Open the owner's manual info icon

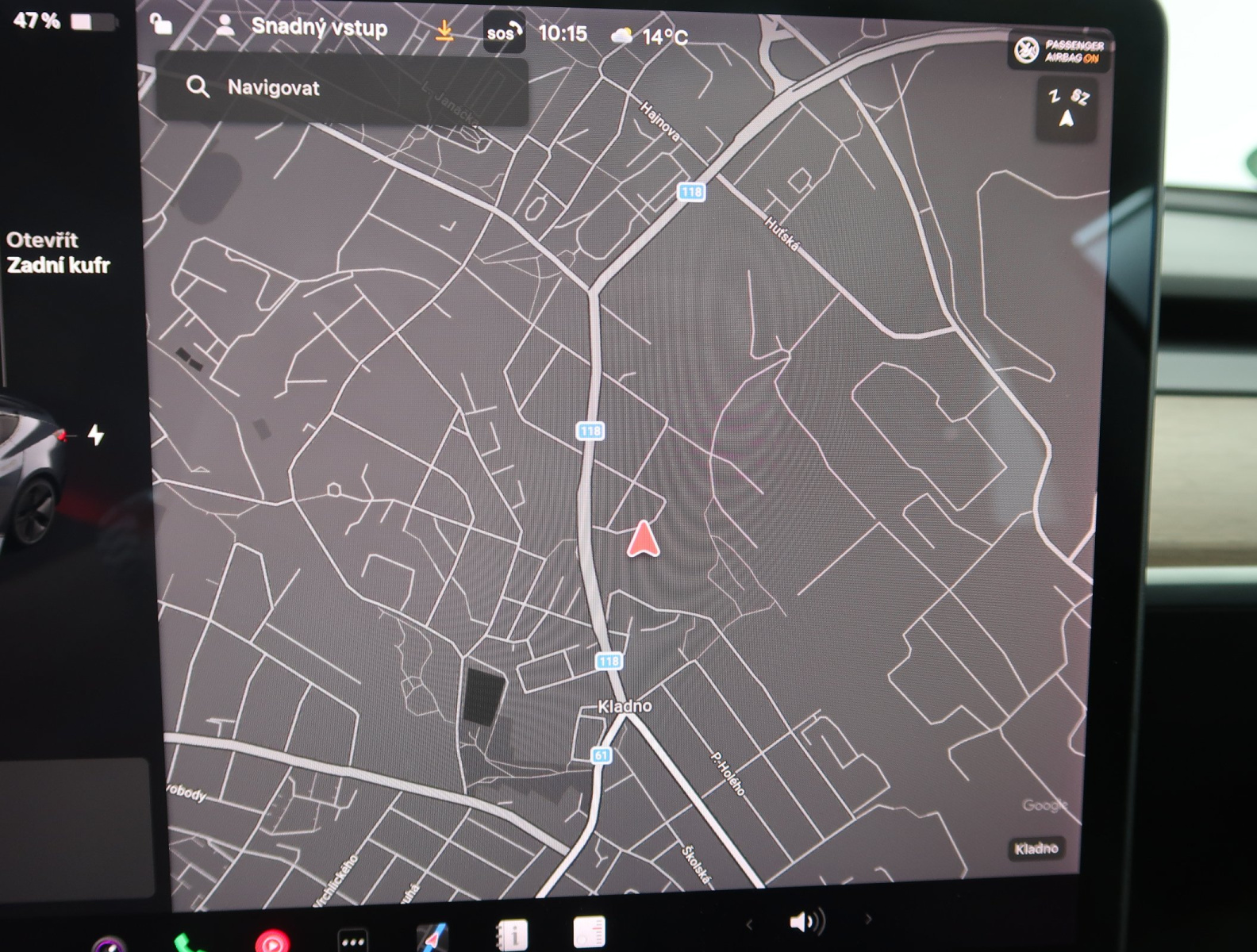512,936
